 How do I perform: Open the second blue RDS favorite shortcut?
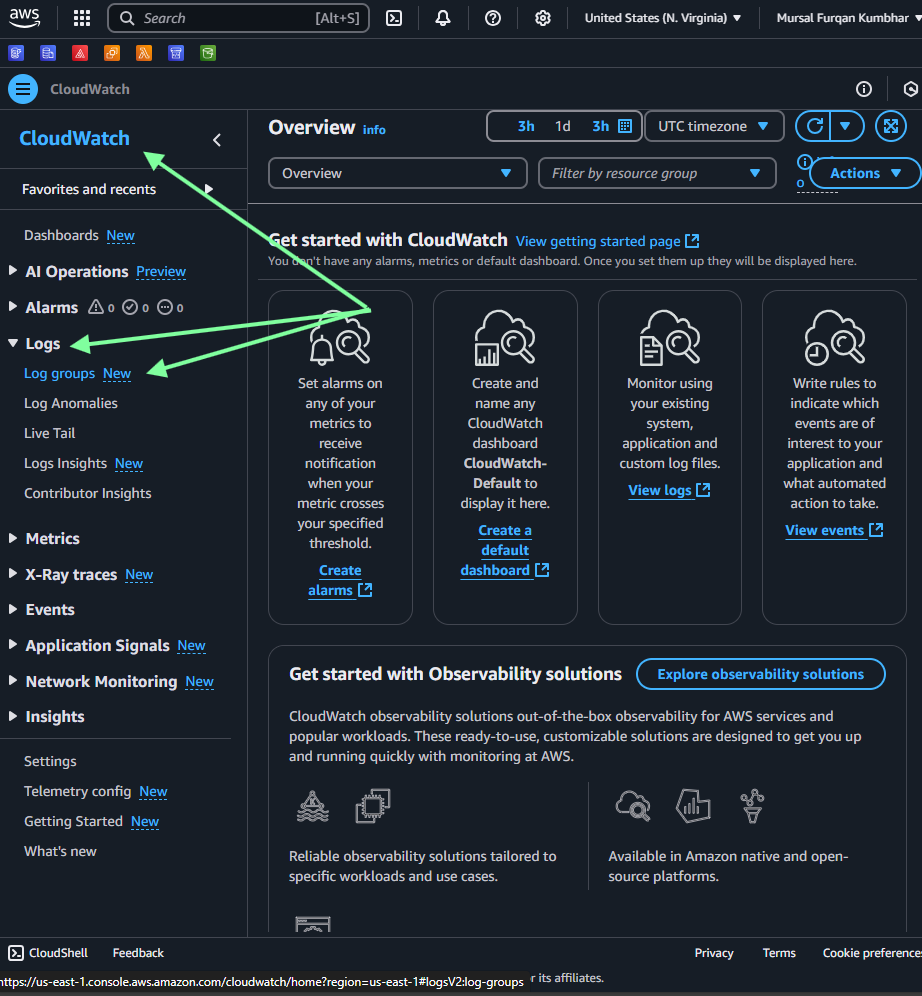(48, 53)
